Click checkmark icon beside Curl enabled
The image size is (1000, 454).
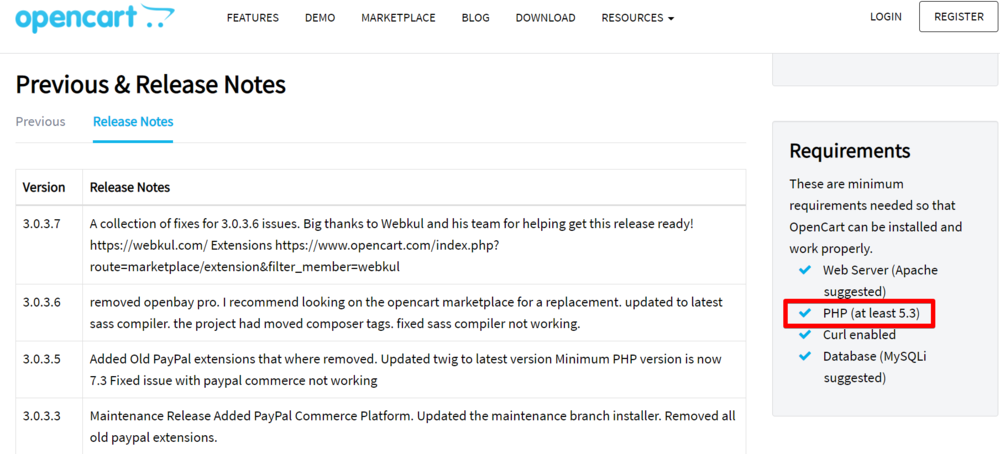tap(805, 335)
